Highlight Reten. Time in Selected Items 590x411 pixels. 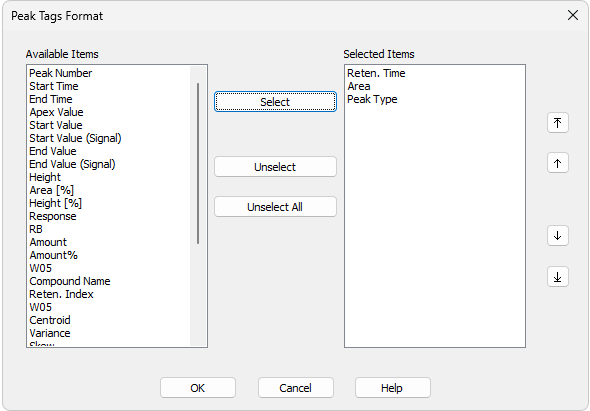coord(376,73)
